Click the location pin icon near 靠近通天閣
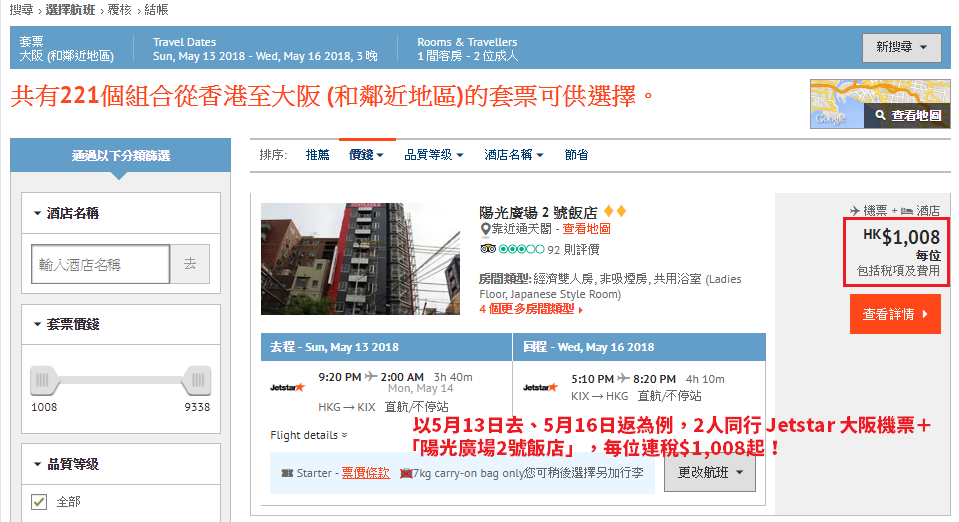959x522 pixels. coord(485,229)
